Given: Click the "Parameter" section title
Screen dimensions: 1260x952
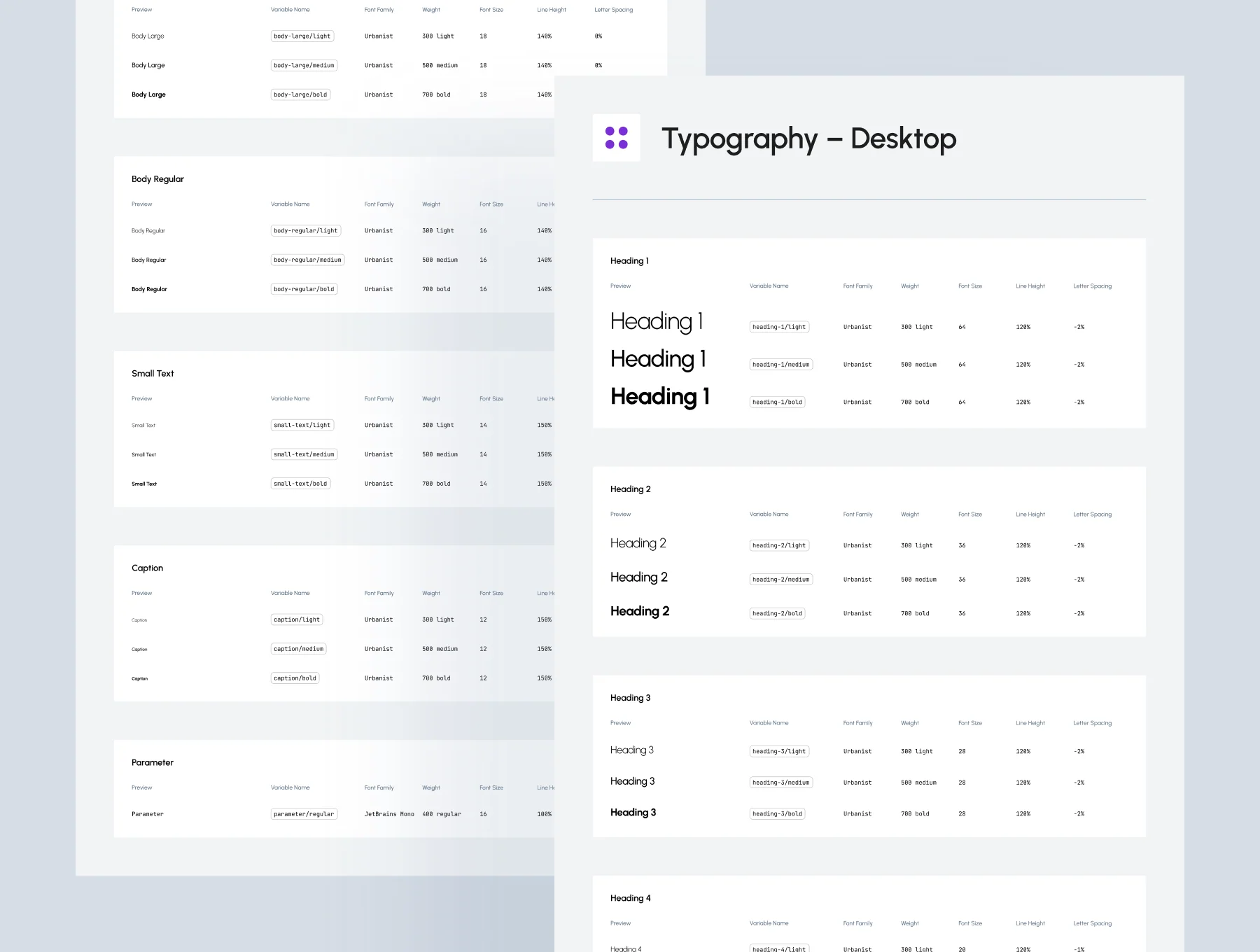Looking at the screenshot, I should click(x=153, y=763).
